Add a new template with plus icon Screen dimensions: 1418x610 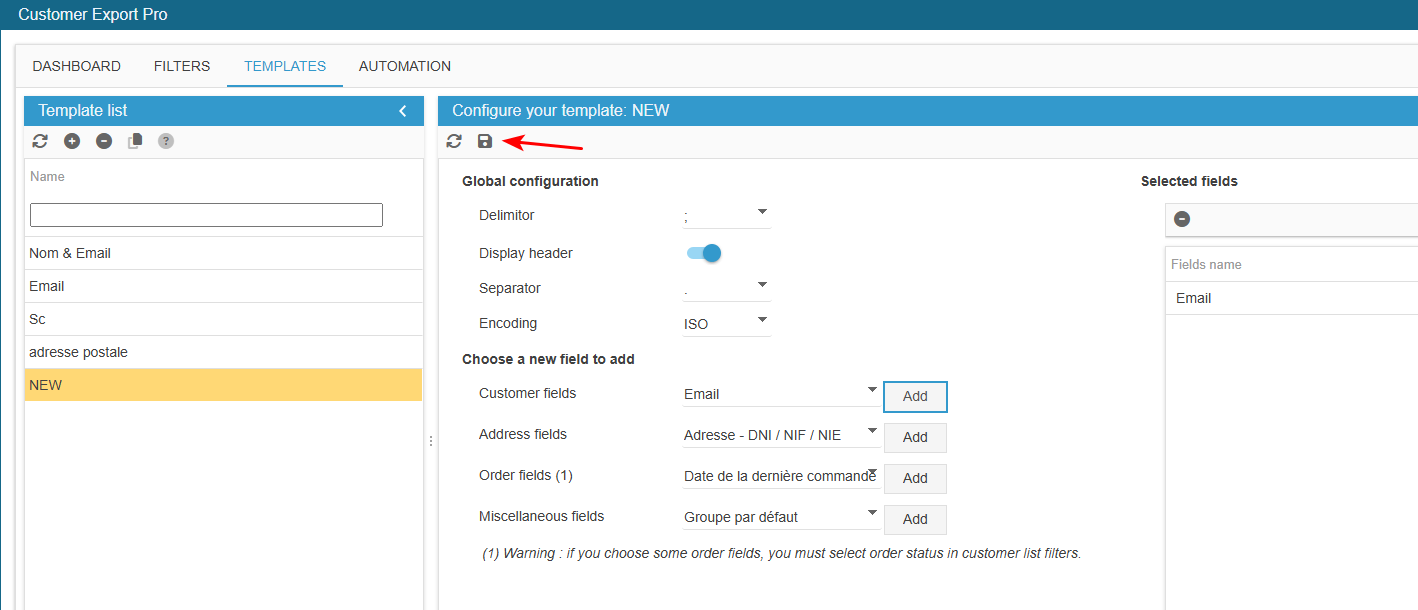[x=72, y=141]
